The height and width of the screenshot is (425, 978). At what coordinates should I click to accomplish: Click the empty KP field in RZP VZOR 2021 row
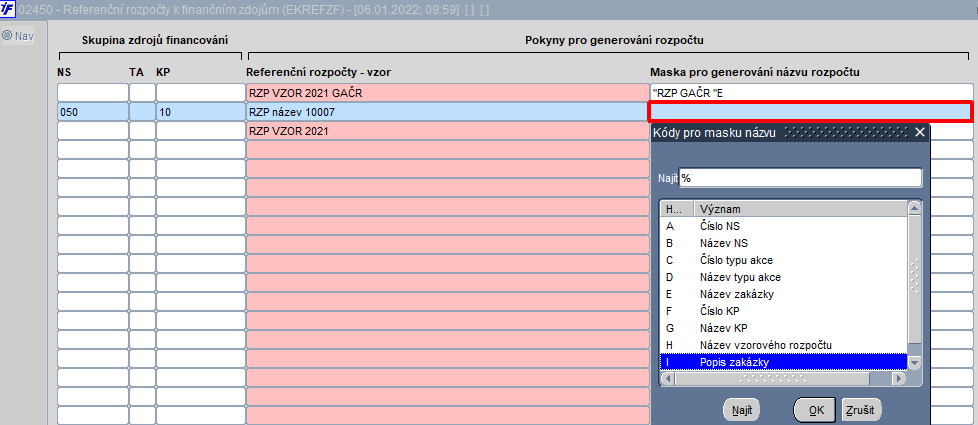click(199, 131)
